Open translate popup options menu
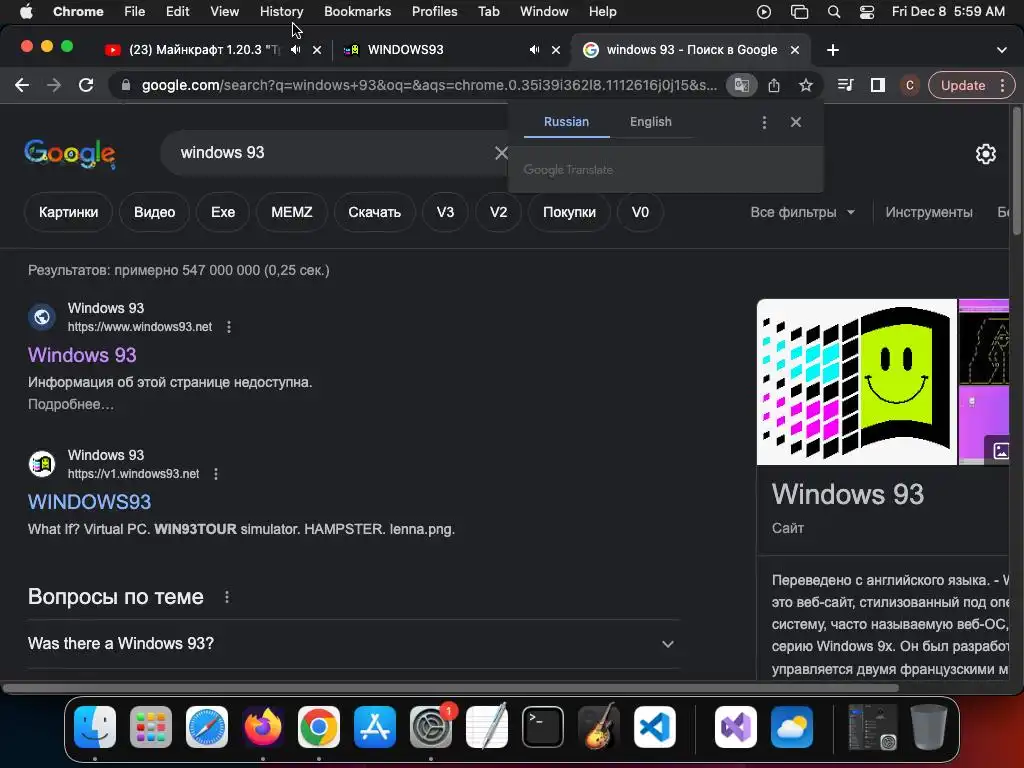This screenshot has height=768, width=1024. tap(764, 122)
